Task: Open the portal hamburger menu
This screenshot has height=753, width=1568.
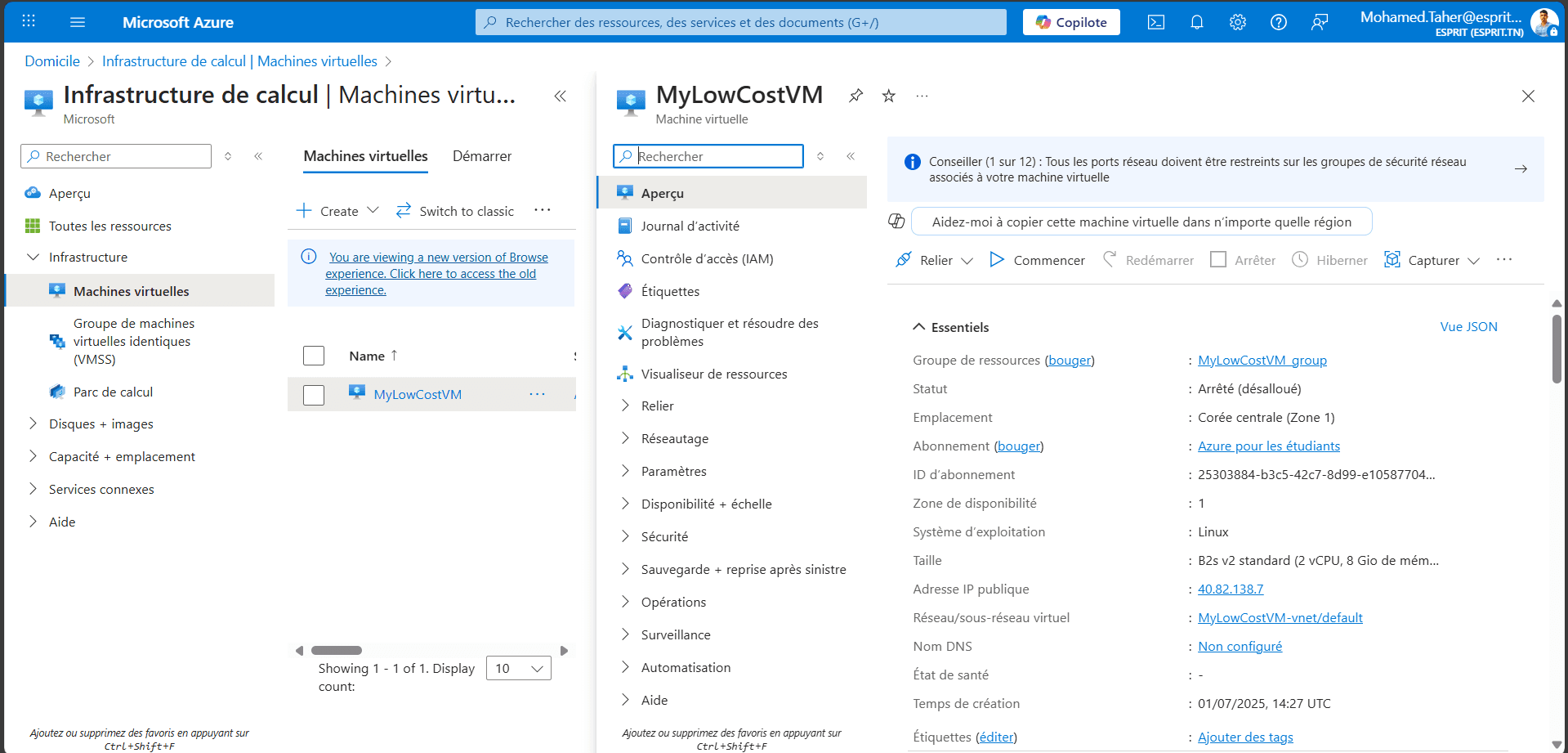Action: coord(78,22)
